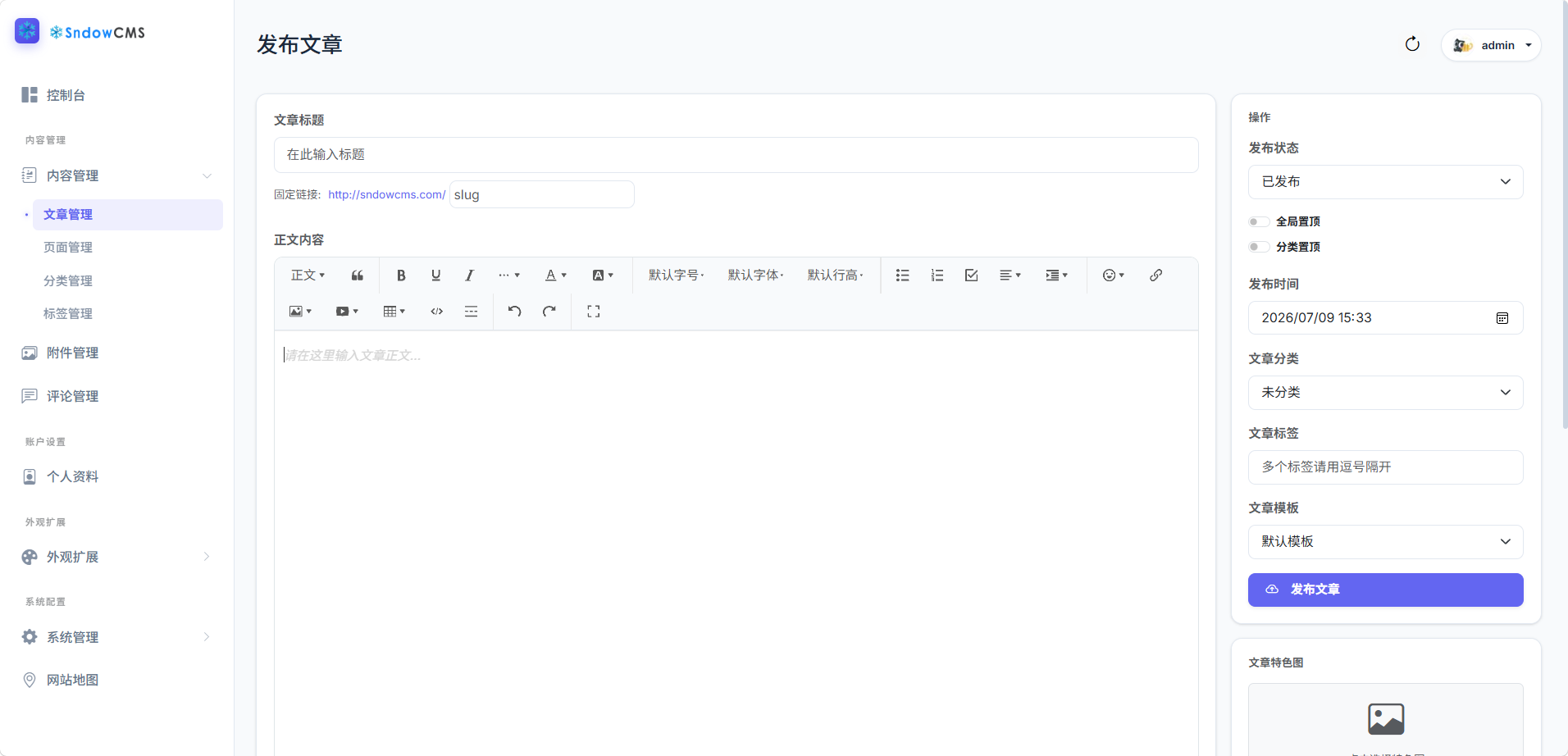Insert a to-do checklist icon
This screenshot has height=756, width=1568.
[972, 276]
